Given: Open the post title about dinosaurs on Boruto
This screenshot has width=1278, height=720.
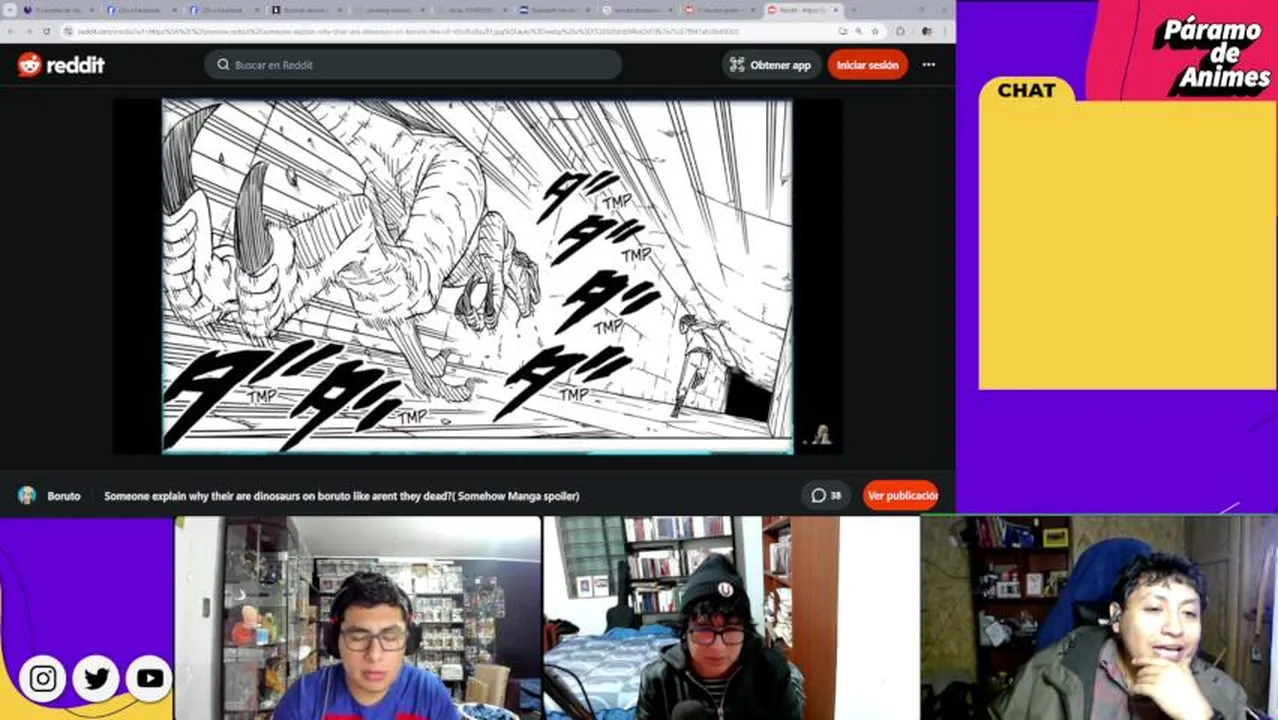Looking at the screenshot, I should coord(342,496).
